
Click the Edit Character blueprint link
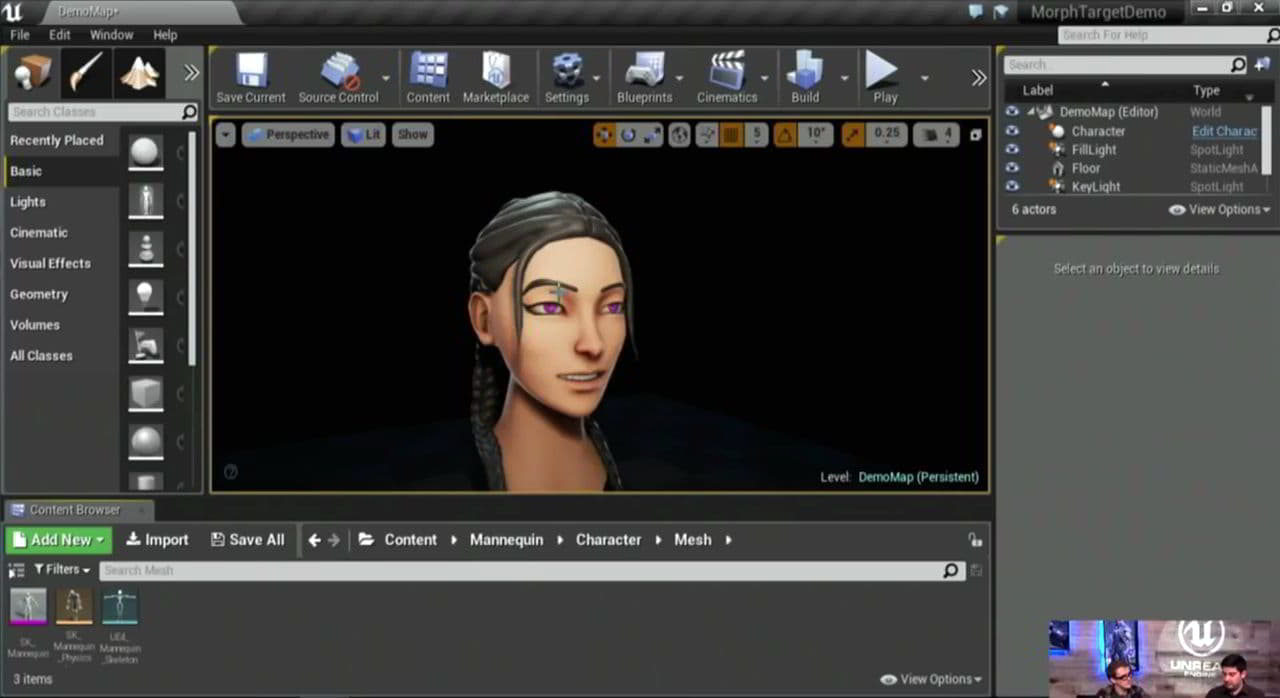click(x=1224, y=131)
